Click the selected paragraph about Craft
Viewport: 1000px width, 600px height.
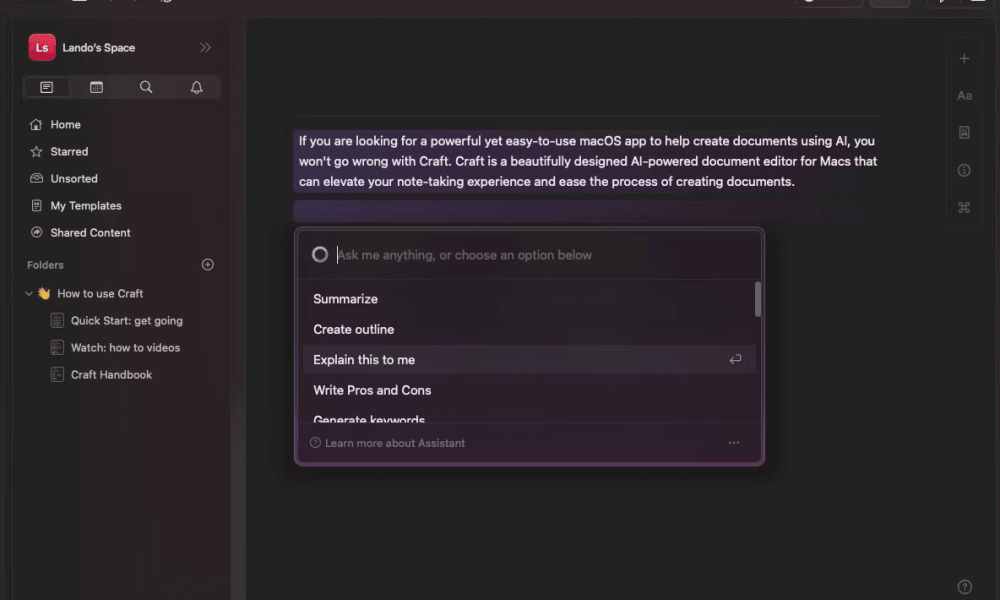[x=587, y=161]
